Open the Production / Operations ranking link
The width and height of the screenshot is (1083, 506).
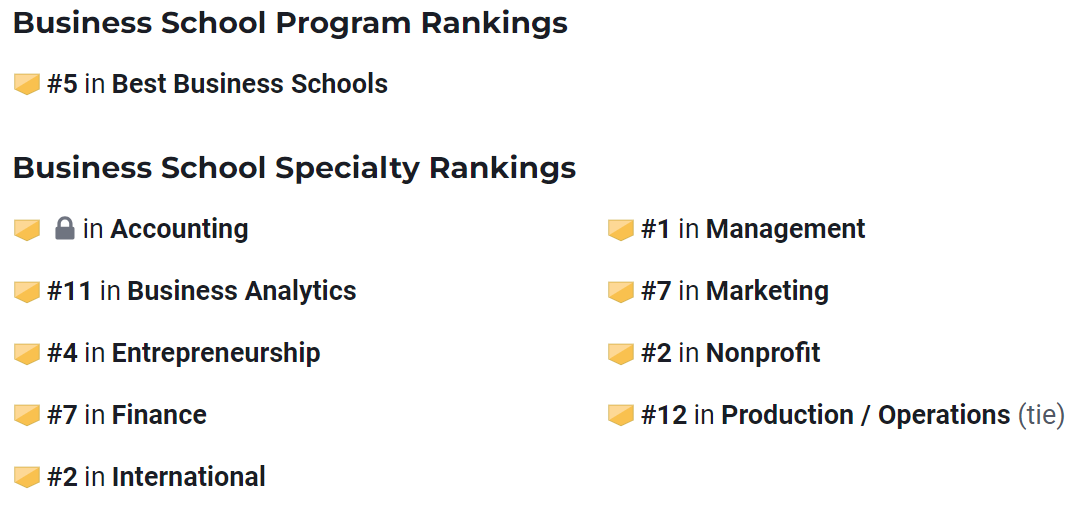865,415
